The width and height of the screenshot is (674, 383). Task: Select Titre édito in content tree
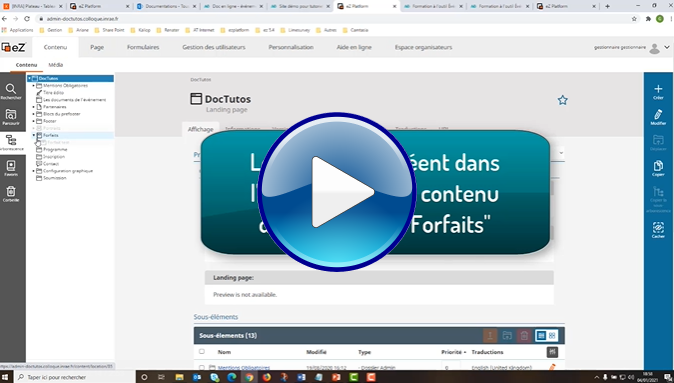click(53, 92)
